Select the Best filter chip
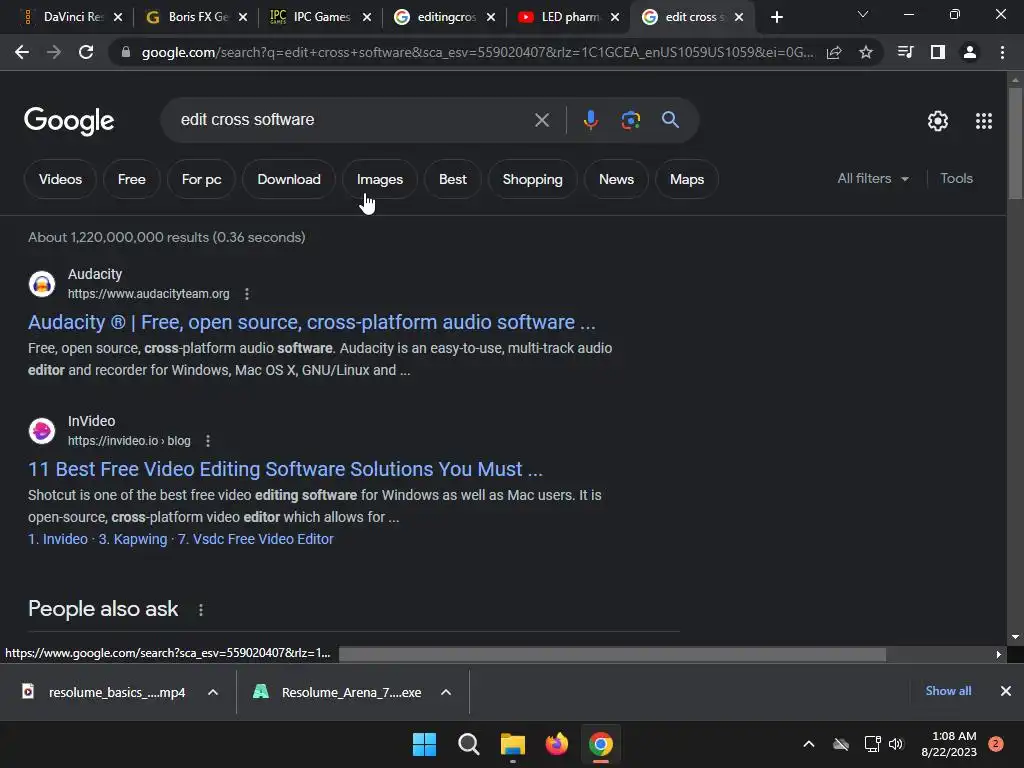1024x768 pixels. [453, 179]
